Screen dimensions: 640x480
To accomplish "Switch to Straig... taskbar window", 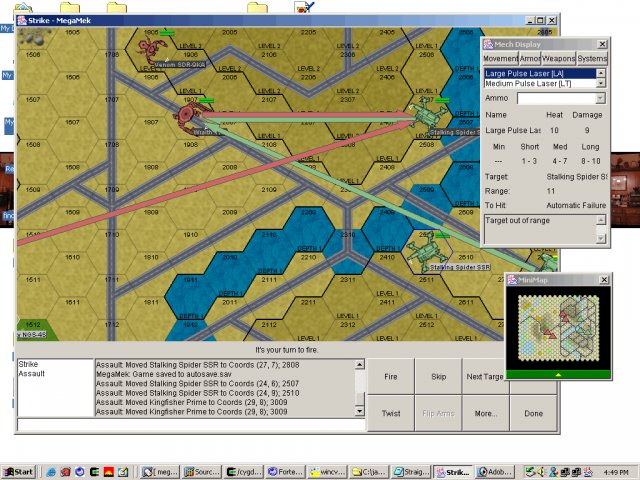I will (x=411, y=472).
